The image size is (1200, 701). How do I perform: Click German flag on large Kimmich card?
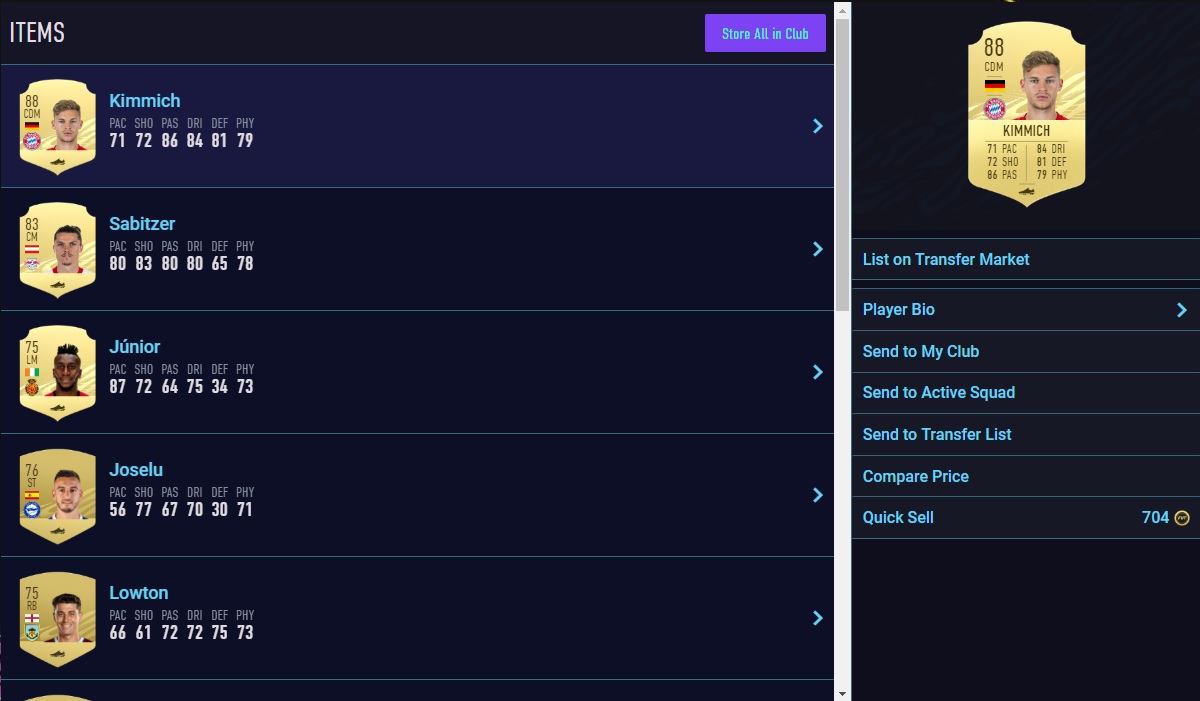pyautogui.click(x=994, y=85)
